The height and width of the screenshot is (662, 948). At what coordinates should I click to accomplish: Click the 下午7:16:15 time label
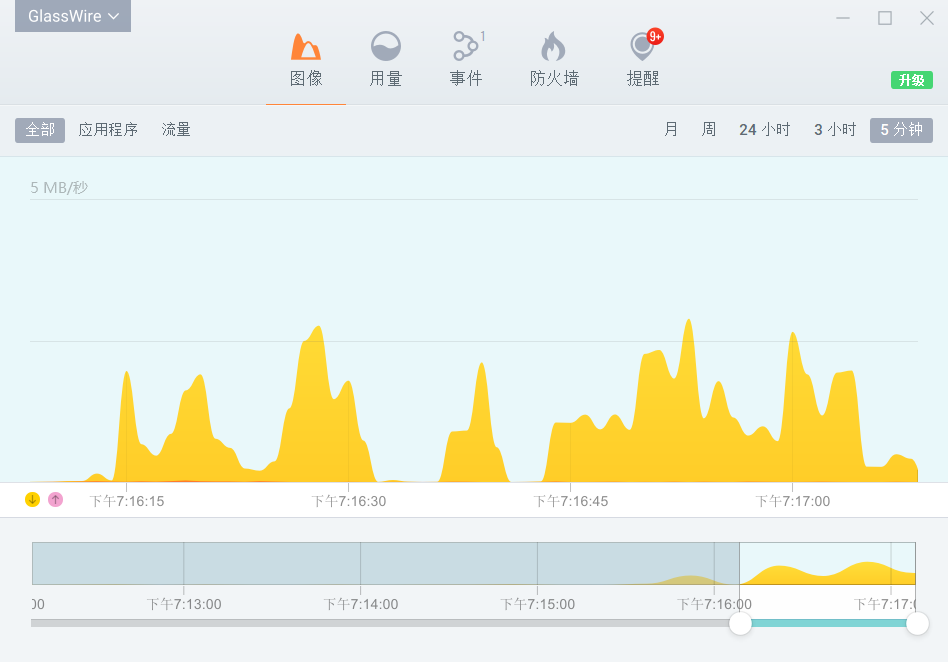[127, 501]
